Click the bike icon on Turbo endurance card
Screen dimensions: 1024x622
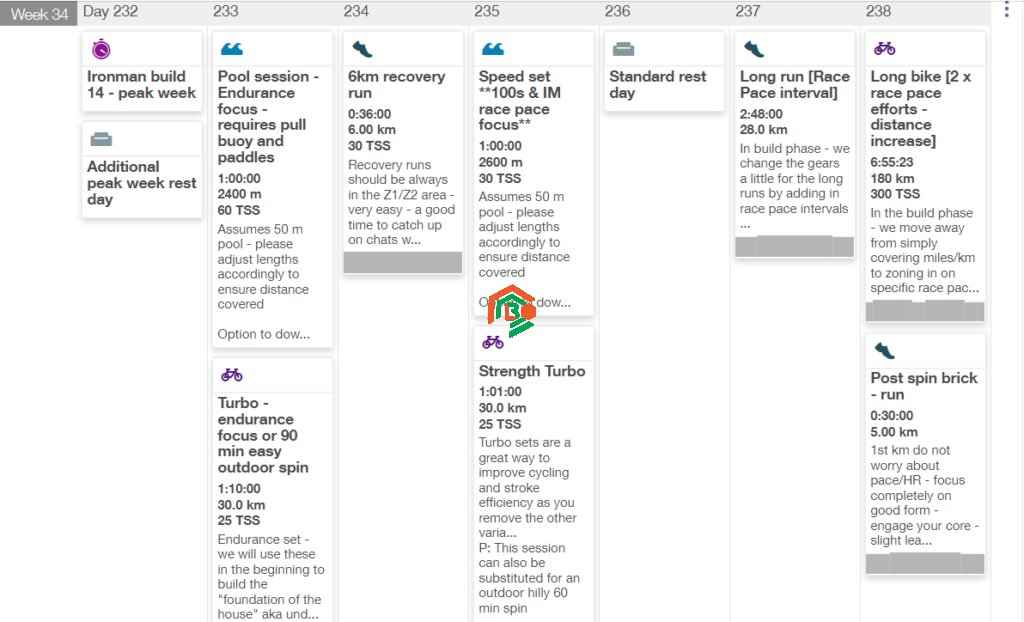tap(232, 375)
